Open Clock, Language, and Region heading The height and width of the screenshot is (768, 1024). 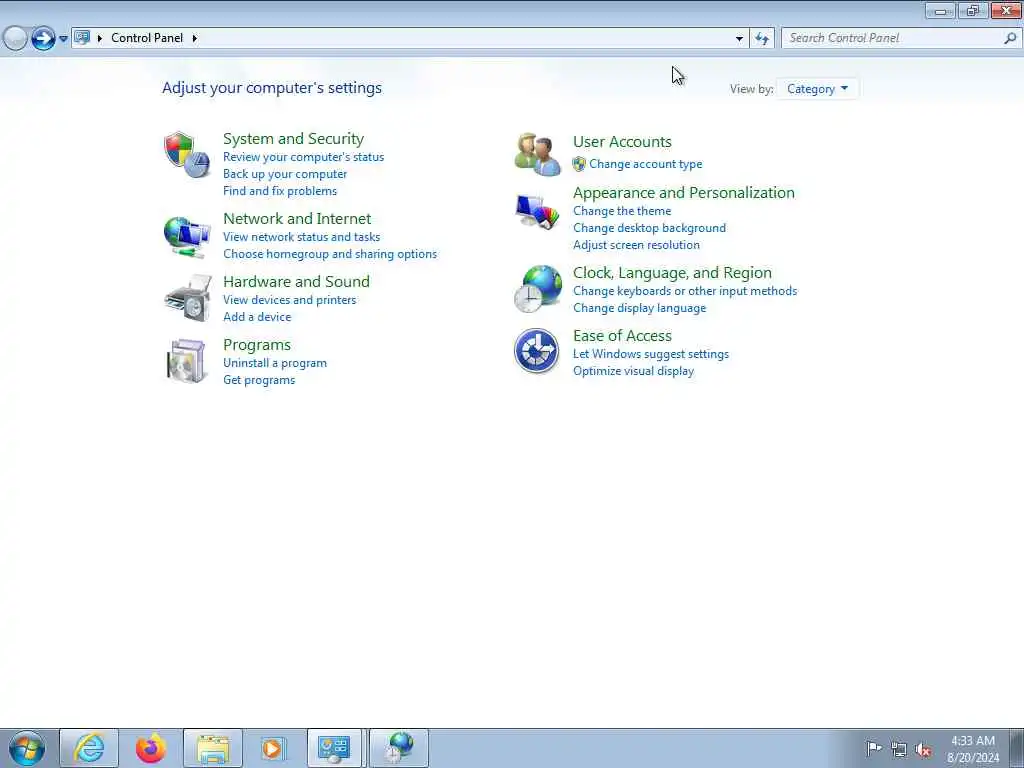[672, 272]
